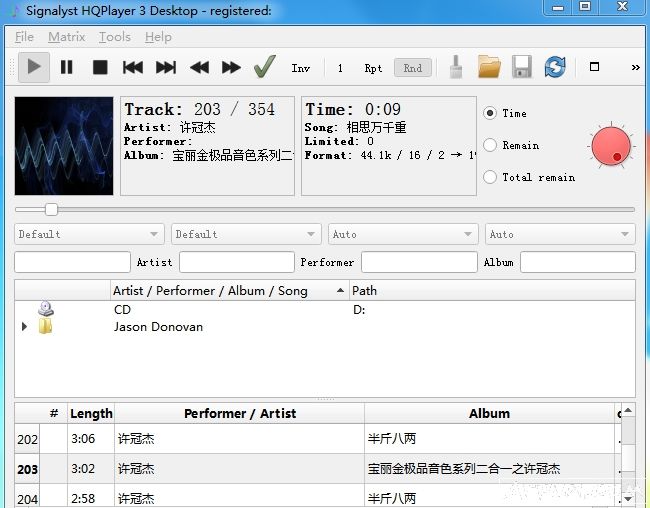Open the File menu
Viewport: 650px width, 508px height.
tap(24, 37)
